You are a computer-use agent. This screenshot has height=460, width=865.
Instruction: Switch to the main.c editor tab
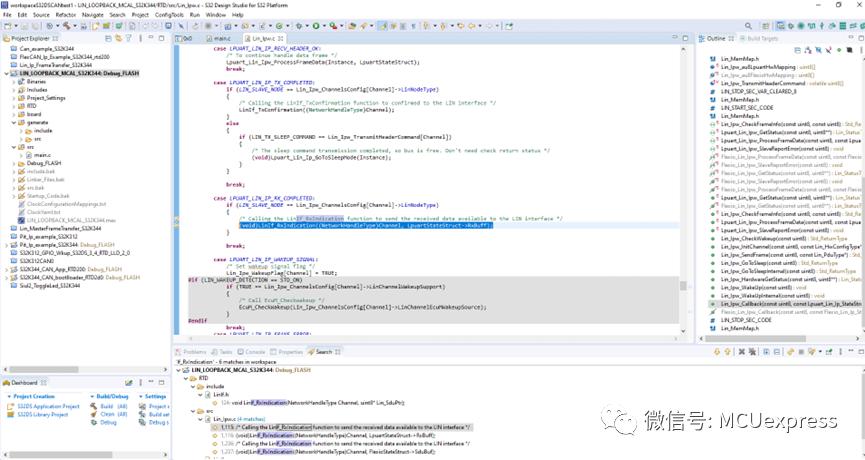click(x=220, y=39)
